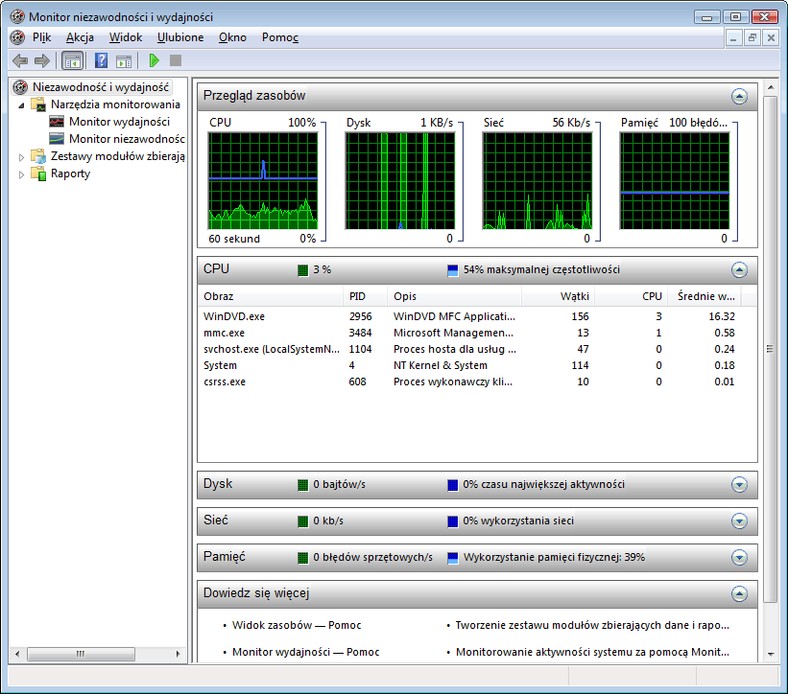Click the CPU usage graph
The height and width of the screenshot is (694, 788).
(262, 180)
